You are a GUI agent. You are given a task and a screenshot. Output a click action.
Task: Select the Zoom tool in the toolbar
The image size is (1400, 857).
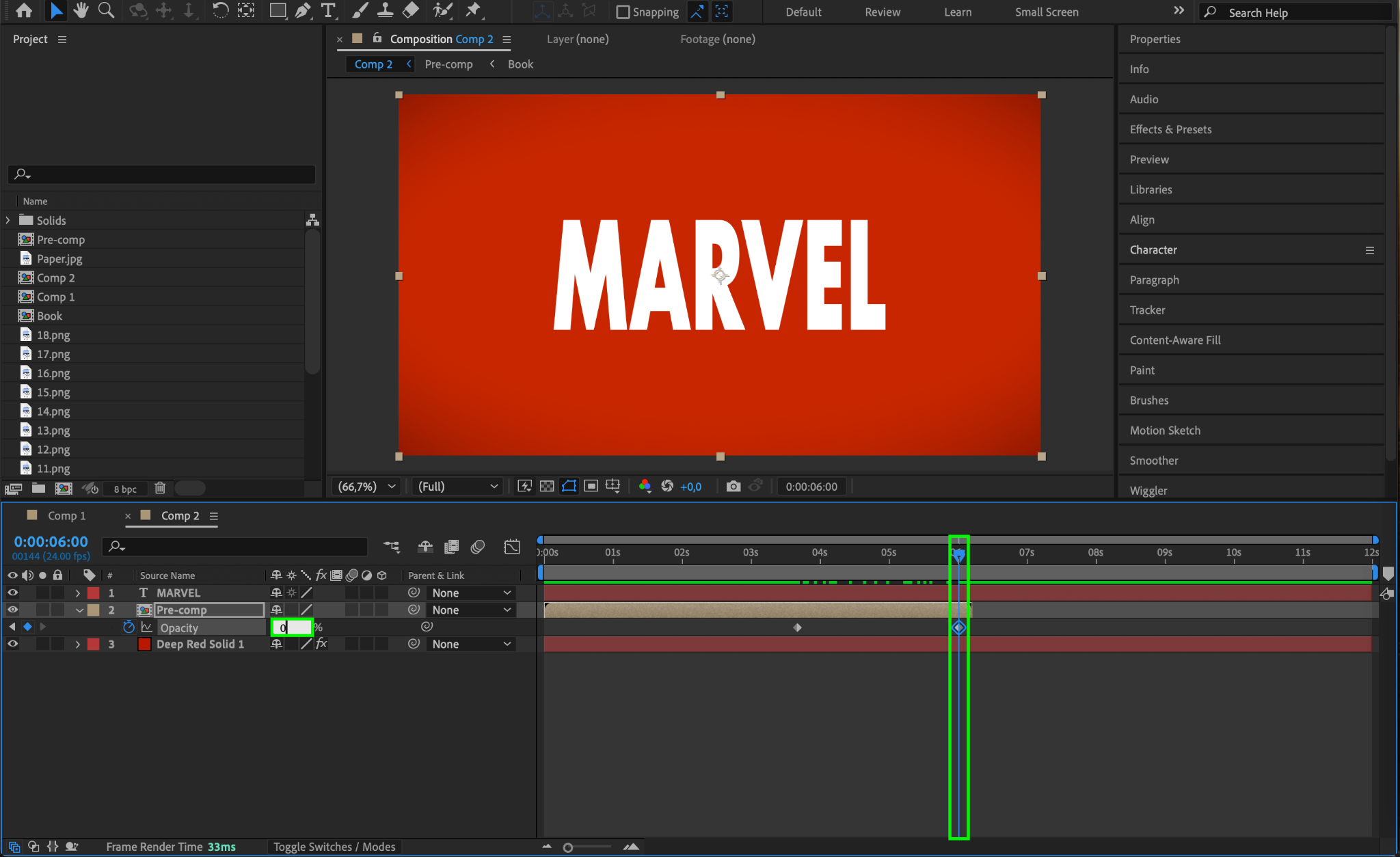(106, 10)
